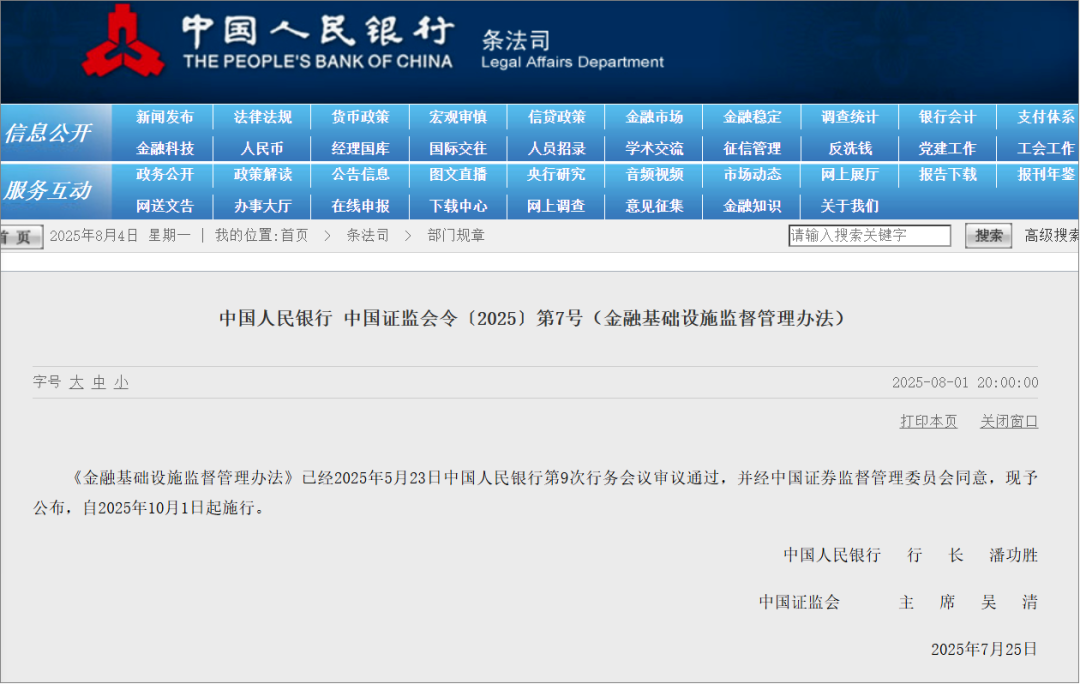This screenshot has width=1080, height=684.
Task: Set font size to 大
Action: [76, 382]
